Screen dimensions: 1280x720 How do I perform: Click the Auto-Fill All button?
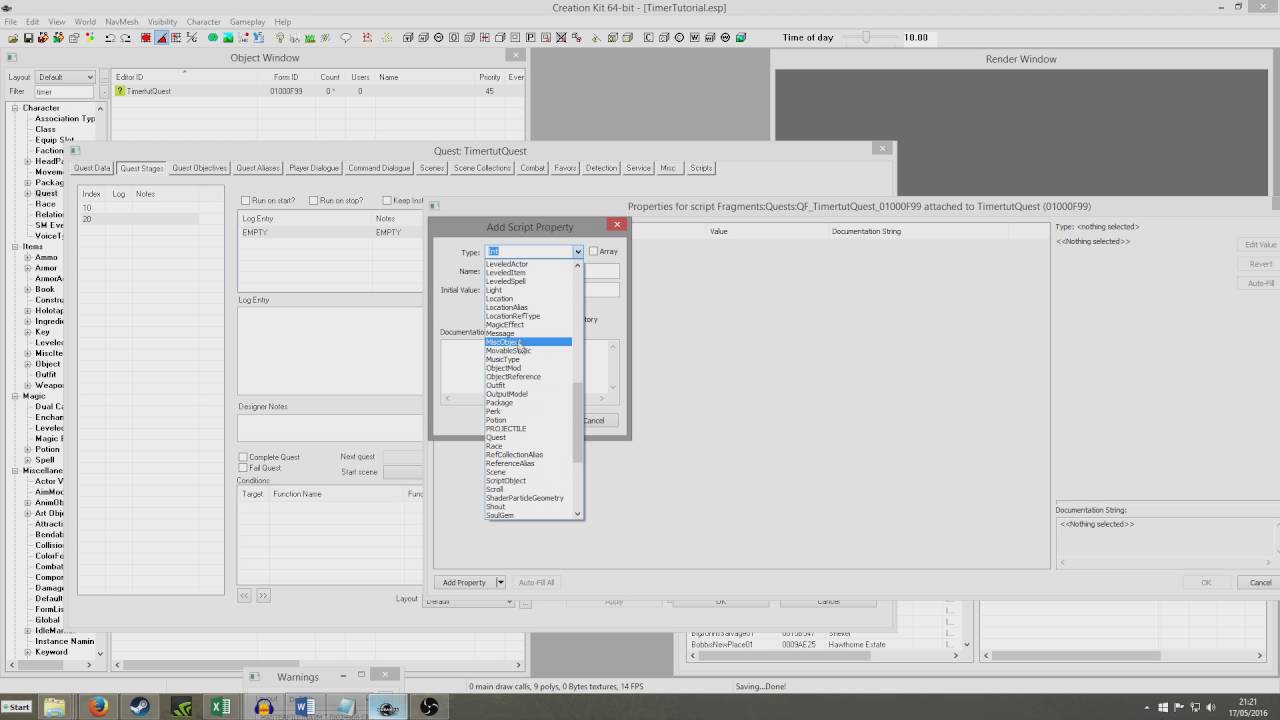537,582
